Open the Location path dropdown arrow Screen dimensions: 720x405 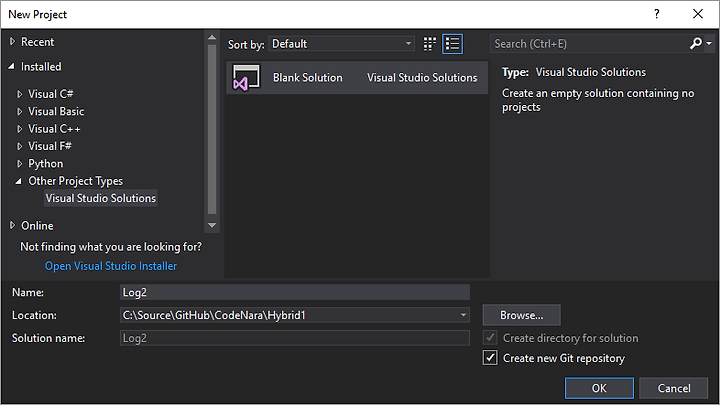(463, 315)
